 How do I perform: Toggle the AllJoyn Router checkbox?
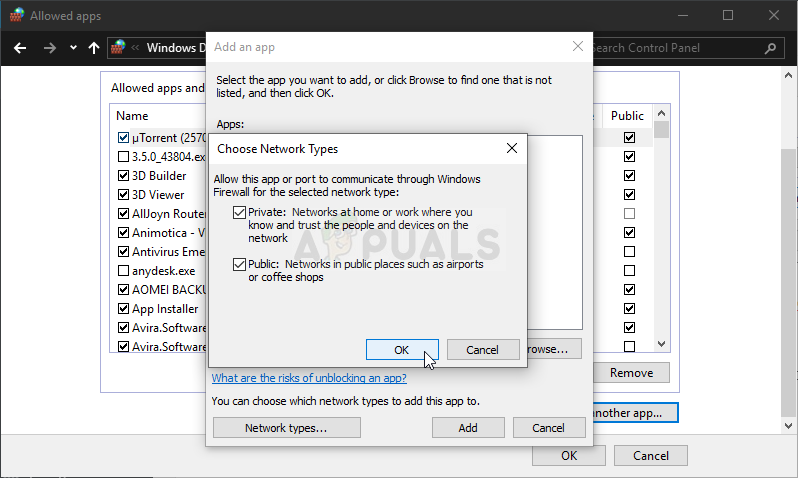click(123, 213)
